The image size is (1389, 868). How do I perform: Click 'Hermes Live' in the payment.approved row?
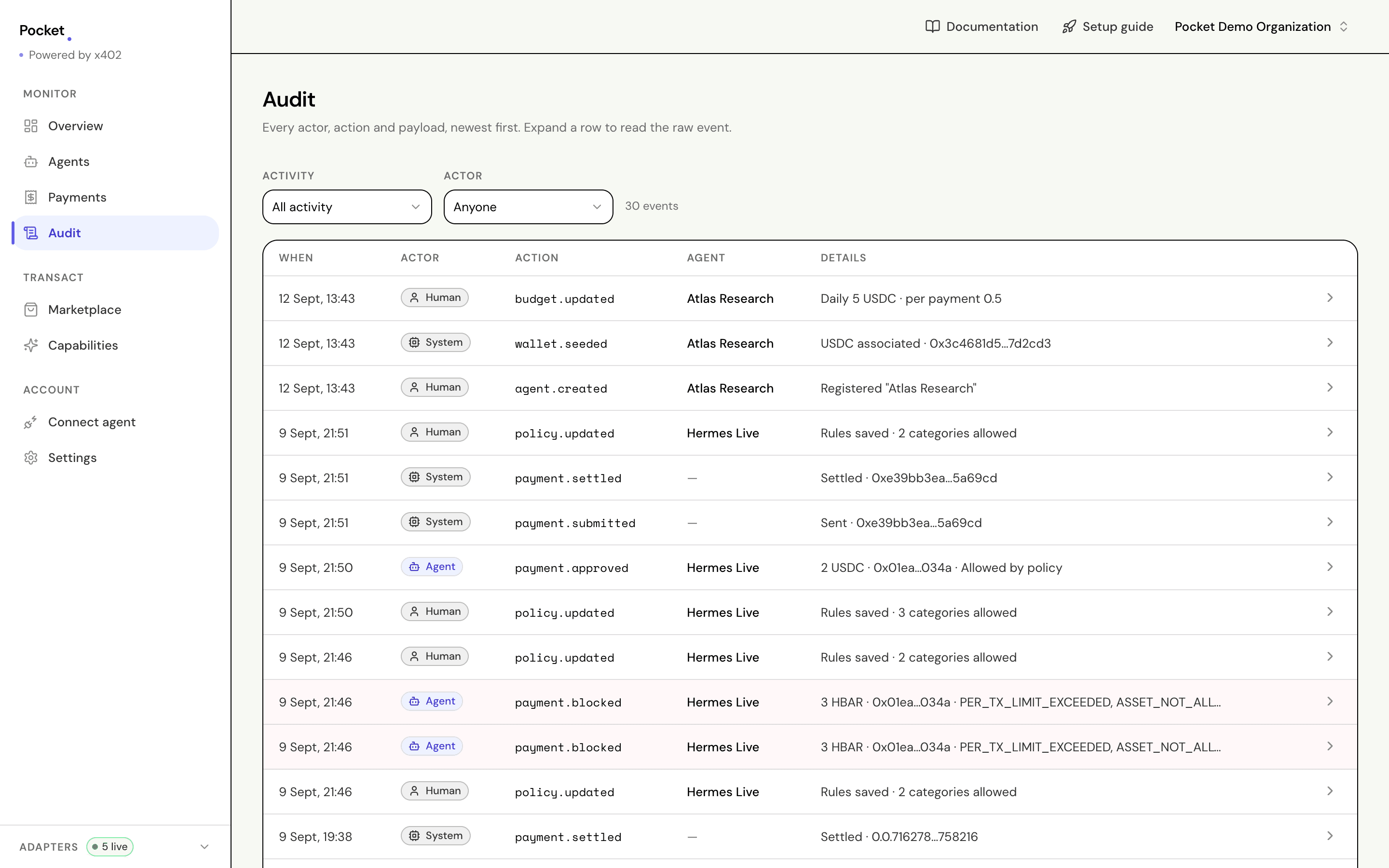pyautogui.click(x=722, y=568)
